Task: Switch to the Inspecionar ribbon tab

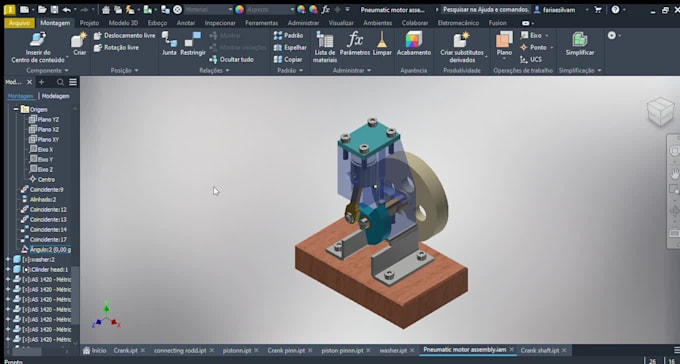Action: (220, 23)
